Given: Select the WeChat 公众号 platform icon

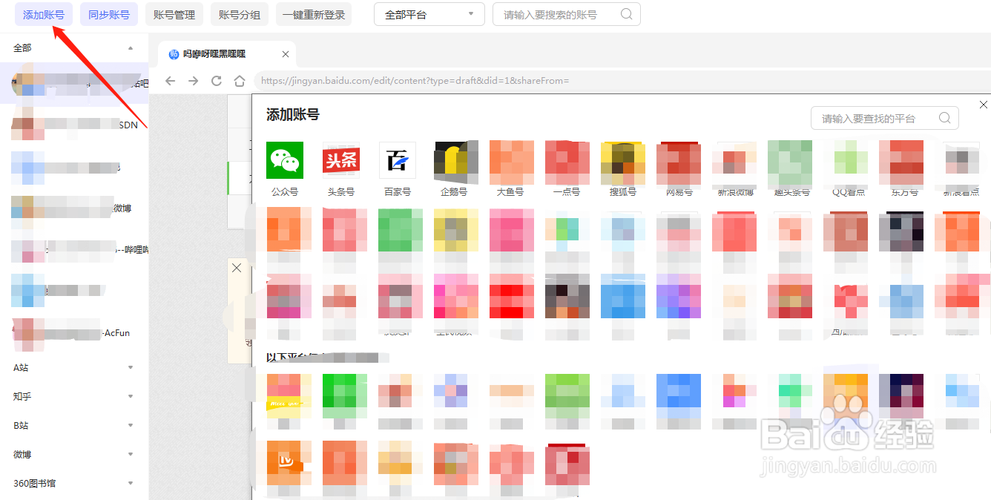Looking at the screenshot, I should [285, 160].
